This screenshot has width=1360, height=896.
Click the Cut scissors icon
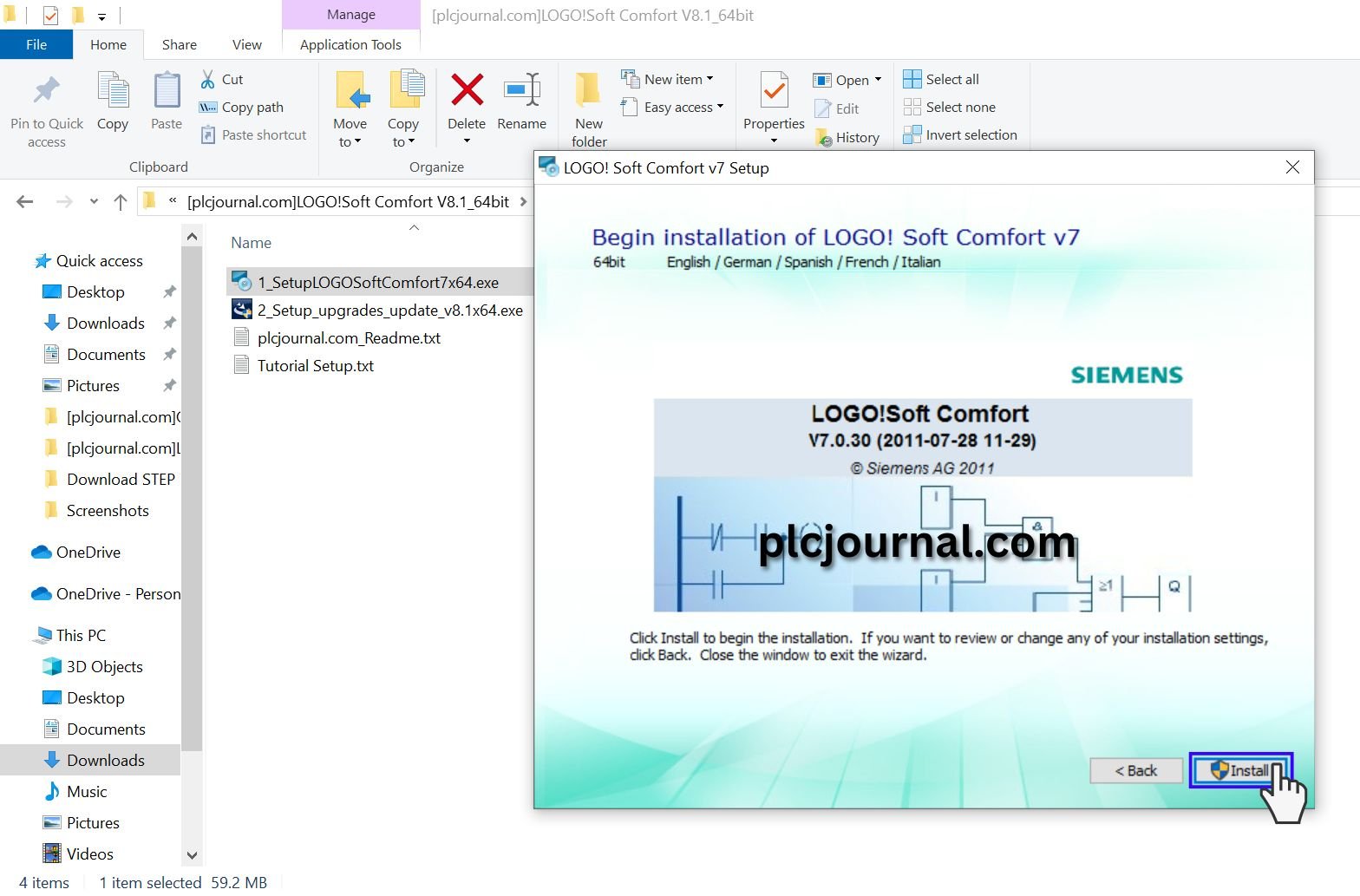[x=208, y=79]
